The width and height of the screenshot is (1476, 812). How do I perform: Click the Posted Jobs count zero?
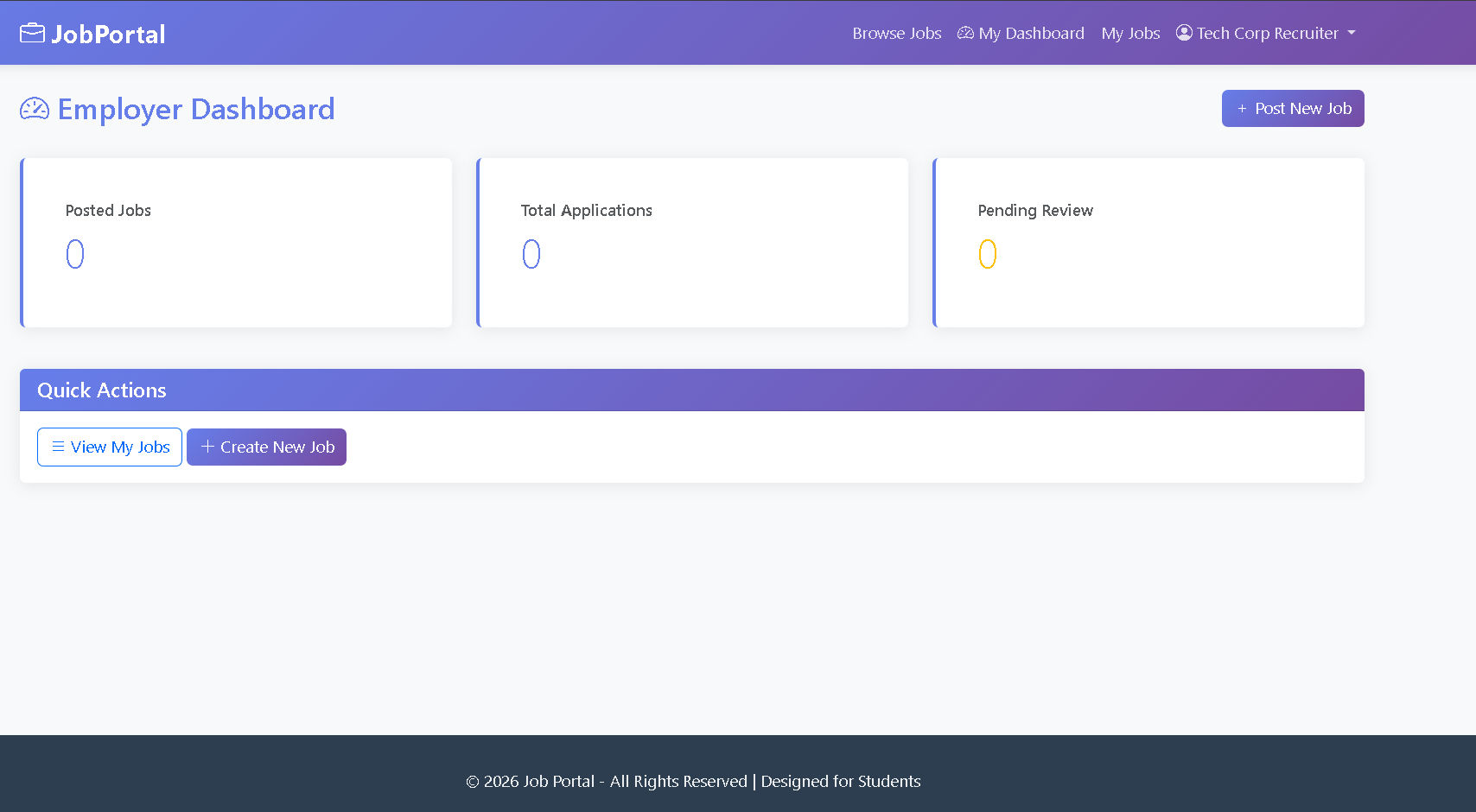[75, 254]
